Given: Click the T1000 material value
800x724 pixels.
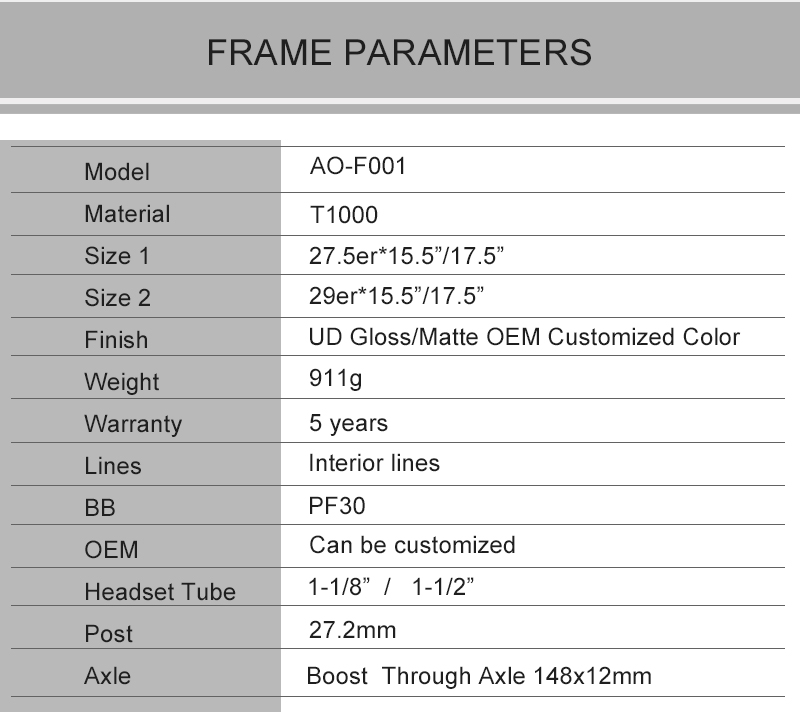Looking at the screenshot, I should [x=344, y=215].
